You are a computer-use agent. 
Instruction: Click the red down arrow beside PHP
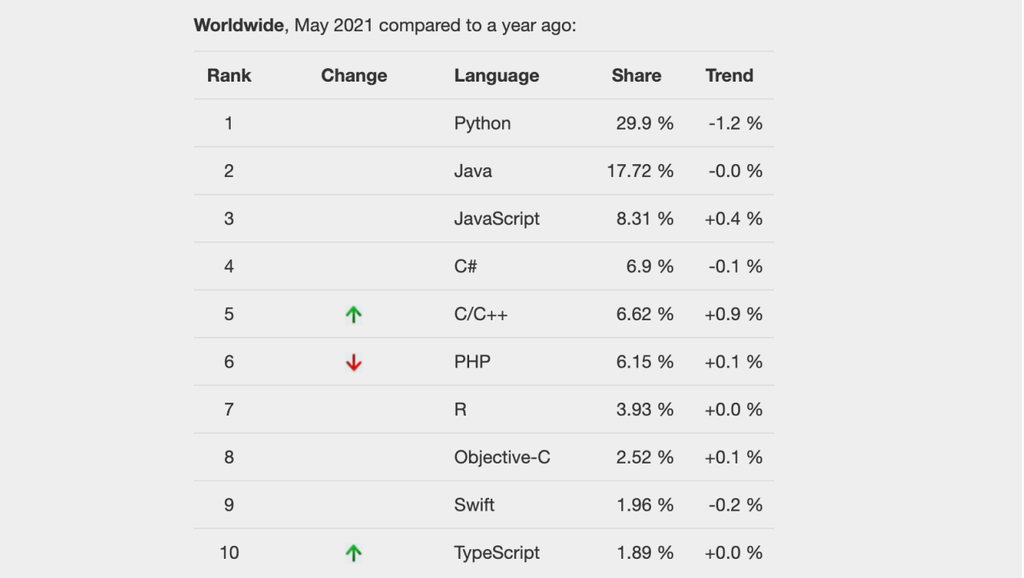354,362
